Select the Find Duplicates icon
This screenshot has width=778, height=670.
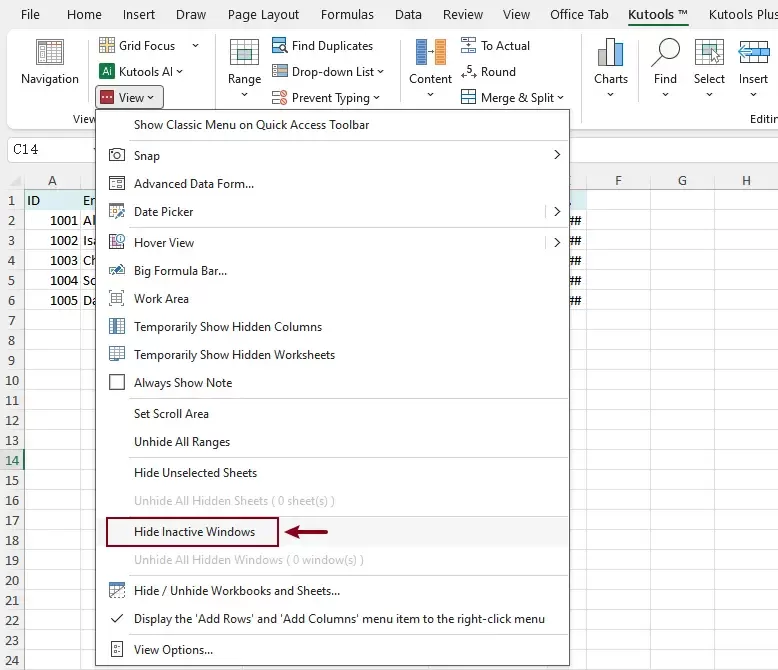pos(280,45)
